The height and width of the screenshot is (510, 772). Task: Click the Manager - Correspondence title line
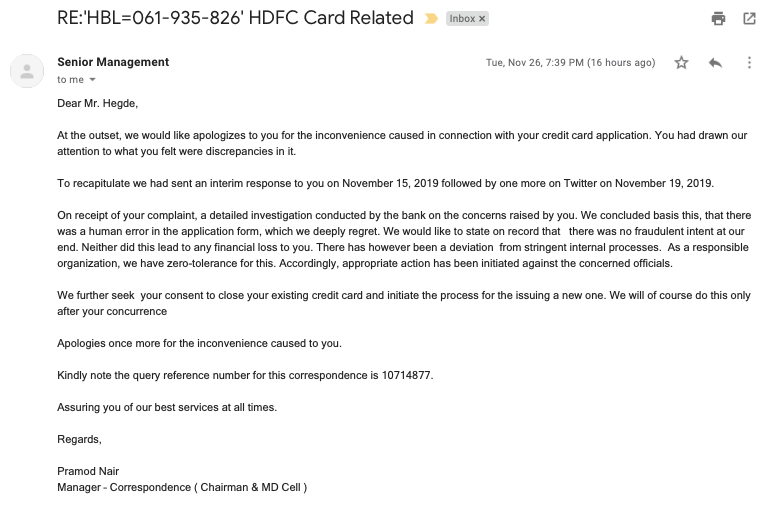click(x=182, y=487)
